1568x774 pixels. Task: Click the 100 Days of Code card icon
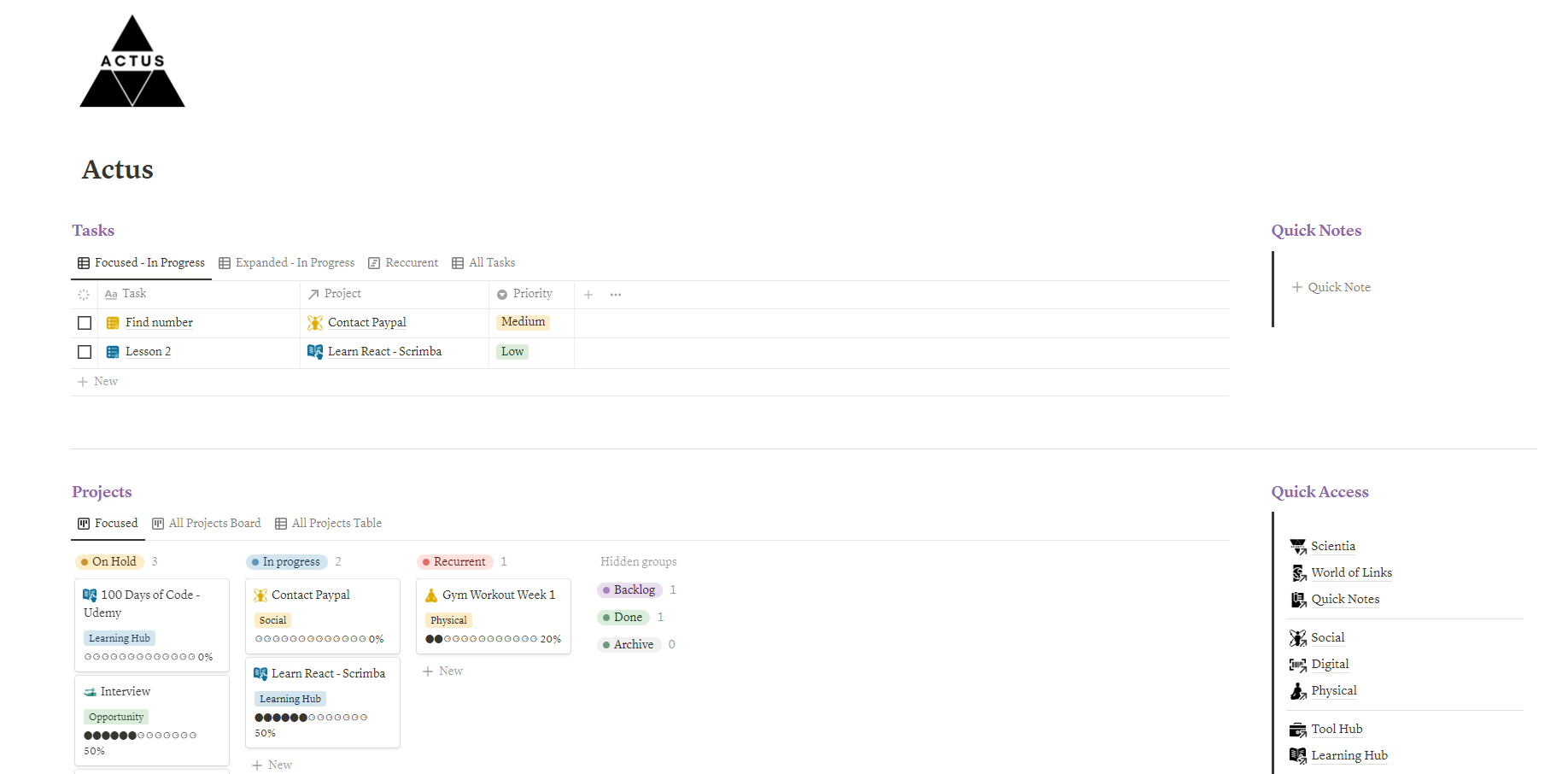click(90, 595)
